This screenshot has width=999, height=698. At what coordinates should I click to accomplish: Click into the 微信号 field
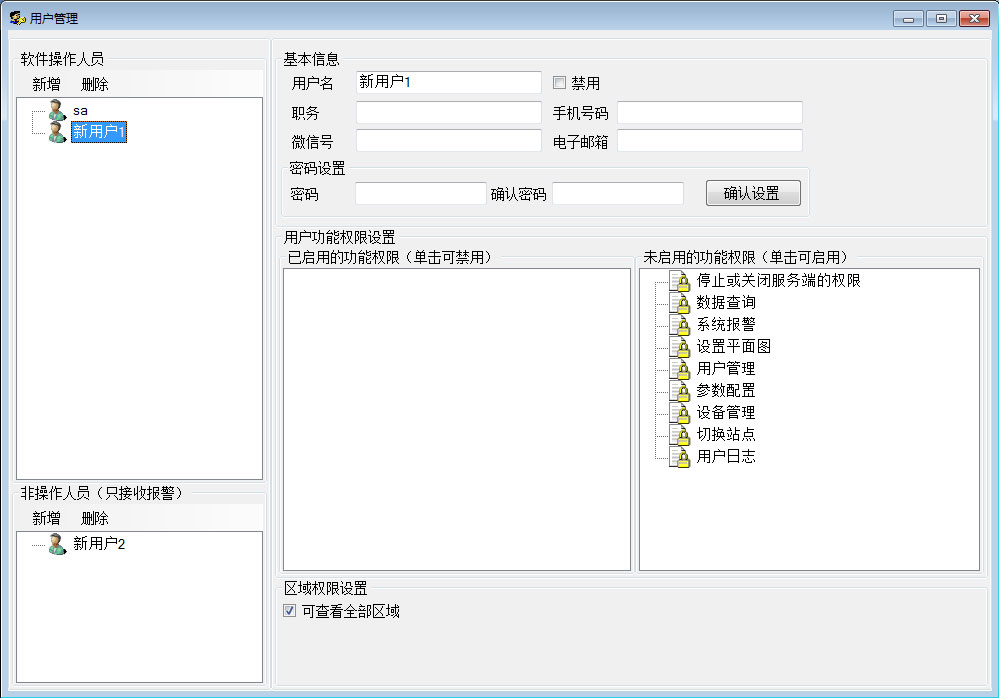tap(449, 141)
